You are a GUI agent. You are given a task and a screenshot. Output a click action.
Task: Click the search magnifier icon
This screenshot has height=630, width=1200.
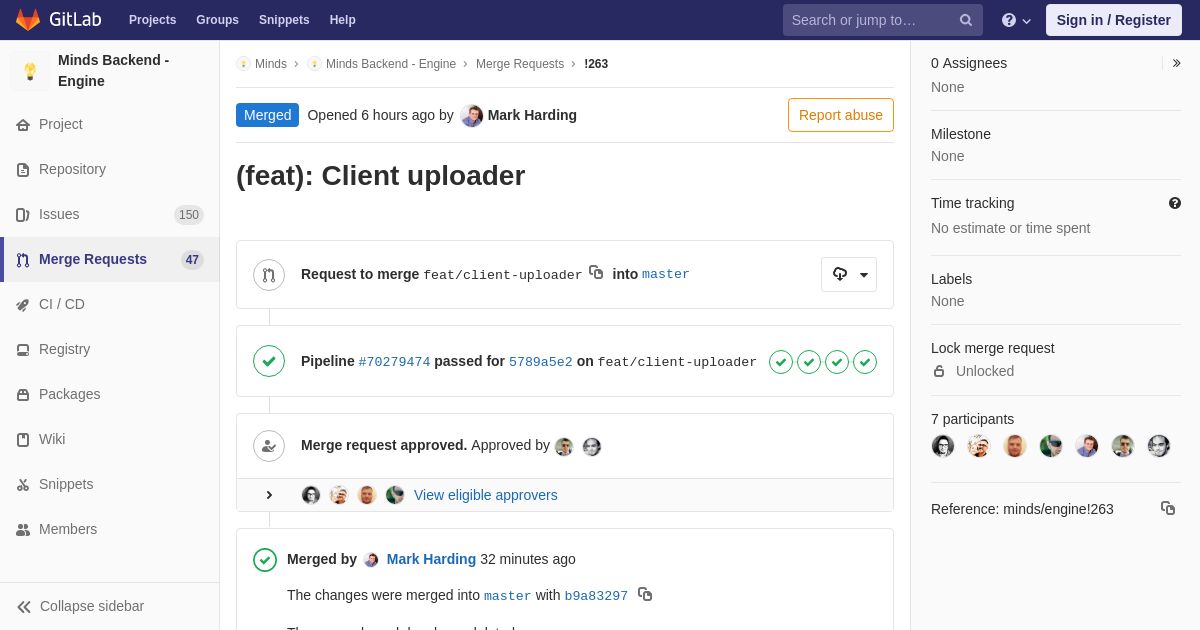tap(966, 20)
